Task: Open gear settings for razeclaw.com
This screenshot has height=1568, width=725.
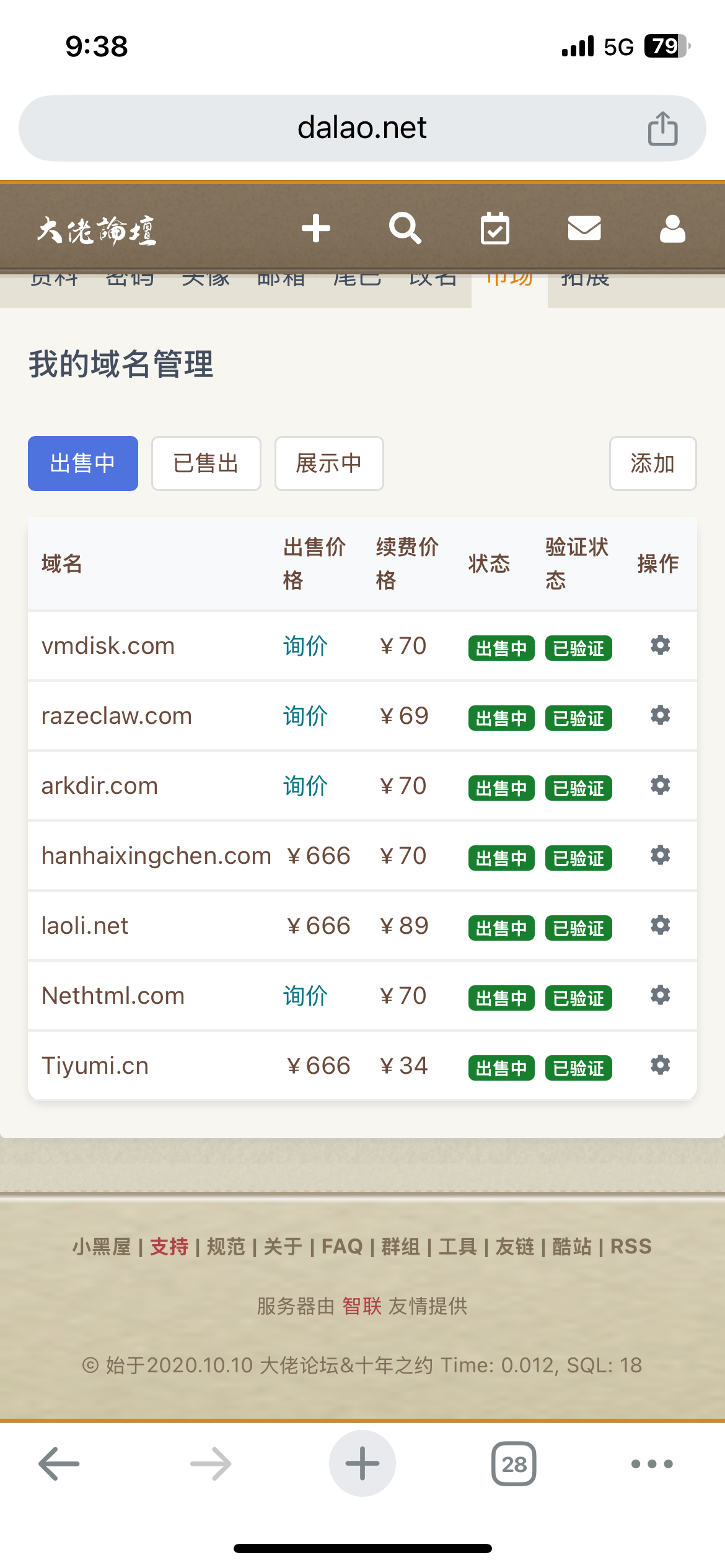Action: click(x=661, y=715)
